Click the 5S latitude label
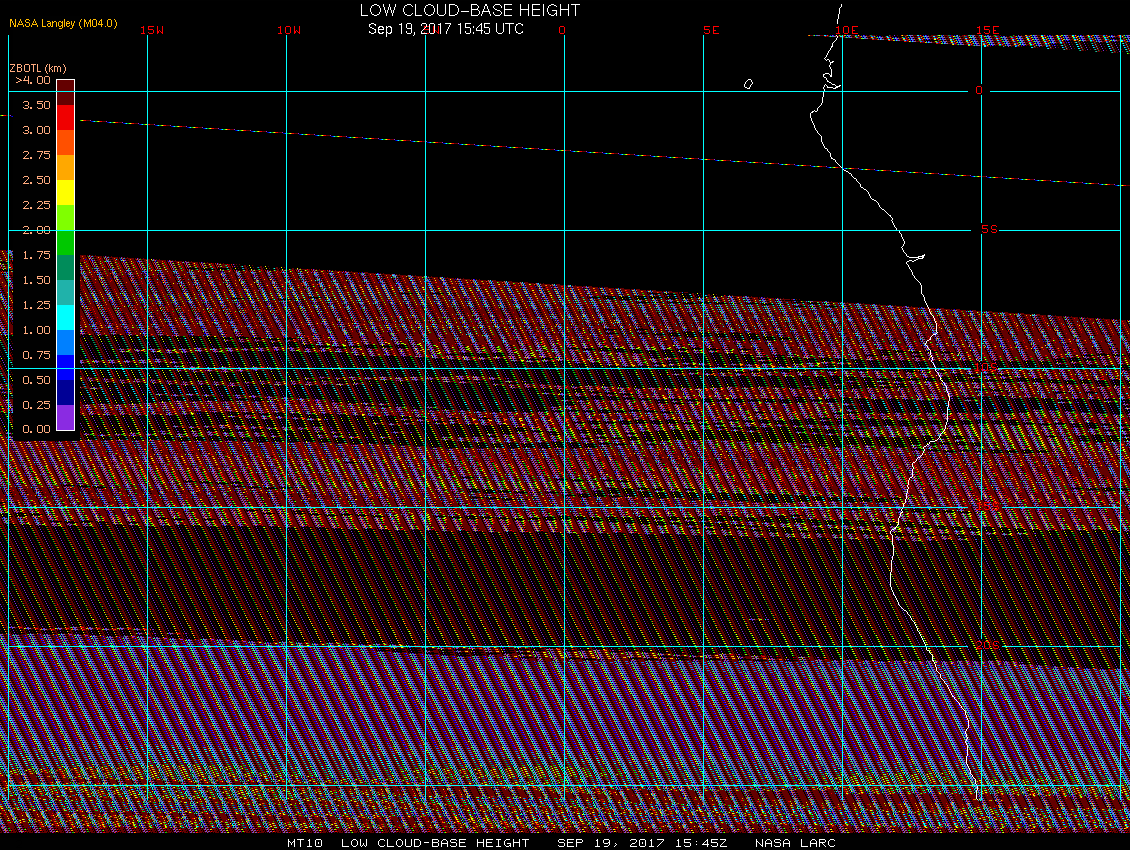Image resolution: width=1130 pixels, height=850 pixels. click(989, 230)
